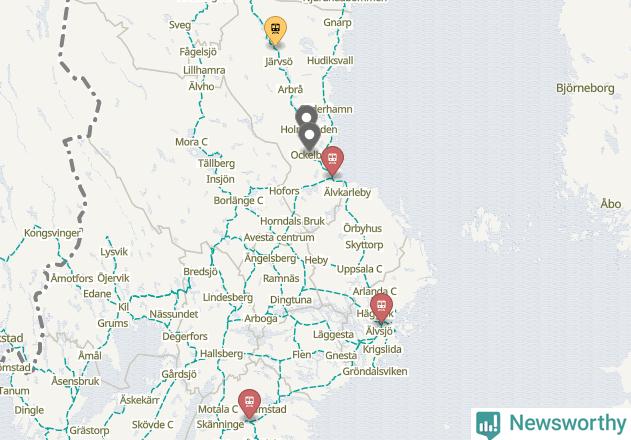Open the Newsworthy chart logo icon
Image resolution: width=631 pixels, height=440 pixels.
(x=488, y=424)
